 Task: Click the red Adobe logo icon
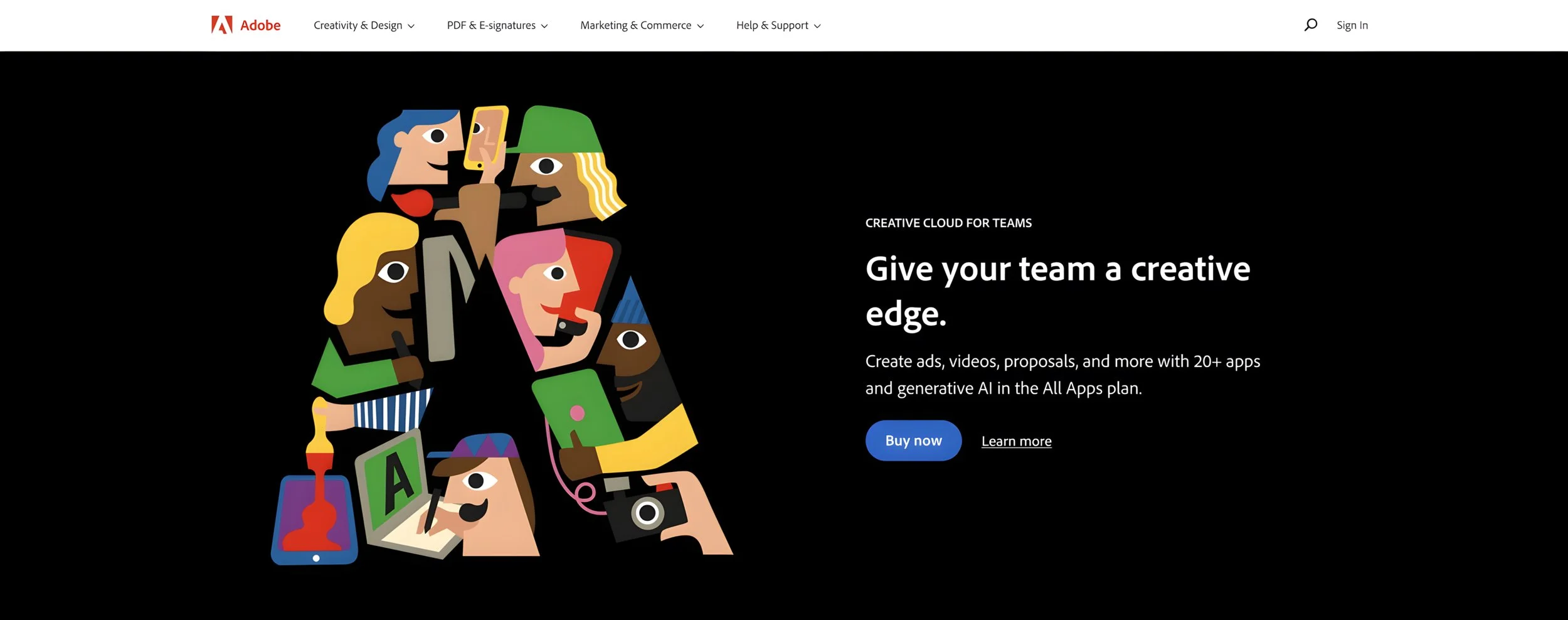(x=221, y=25)
